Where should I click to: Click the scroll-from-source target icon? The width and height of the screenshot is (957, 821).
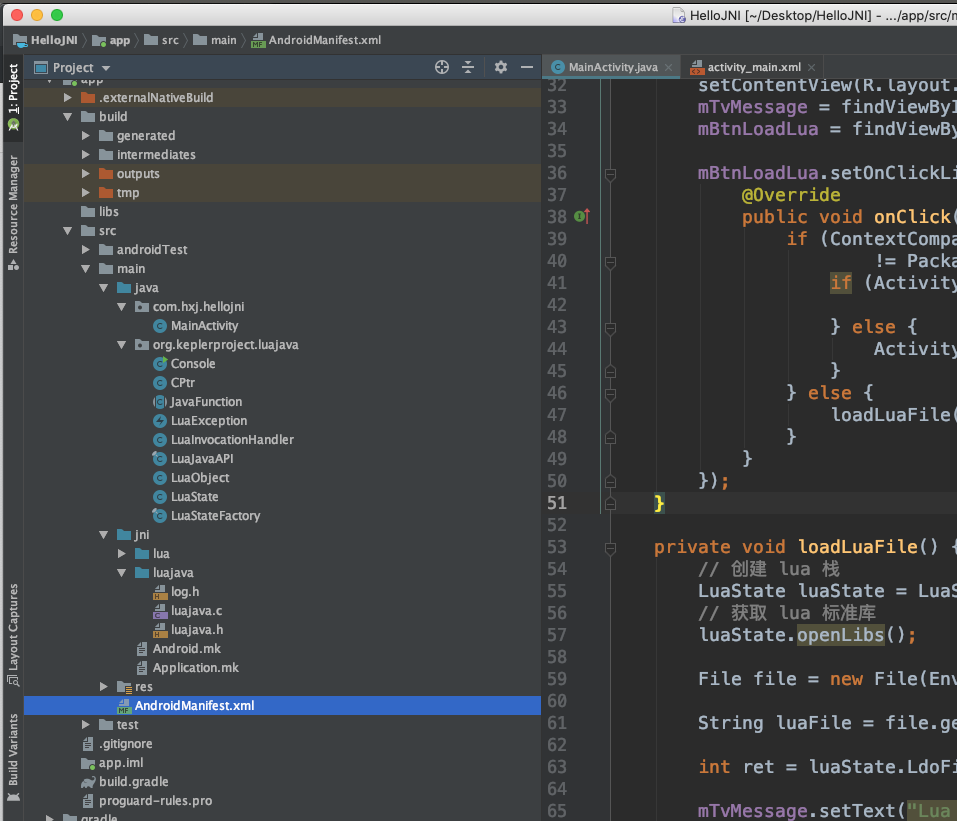pos(442,67)
